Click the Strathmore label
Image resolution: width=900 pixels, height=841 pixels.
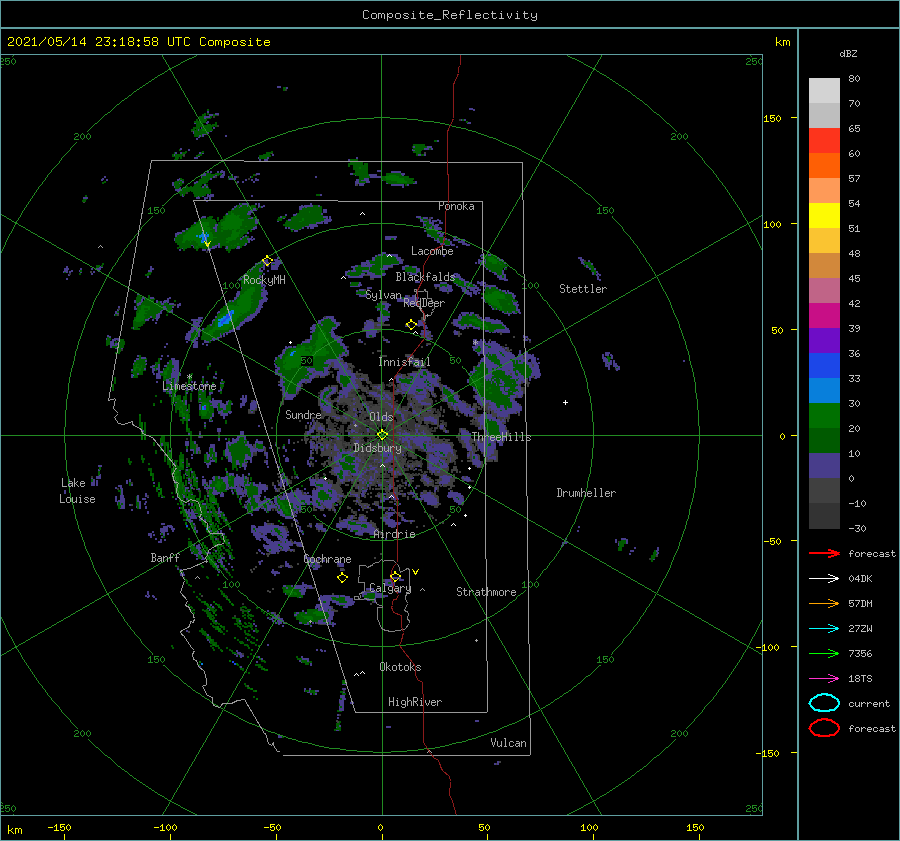486,592
